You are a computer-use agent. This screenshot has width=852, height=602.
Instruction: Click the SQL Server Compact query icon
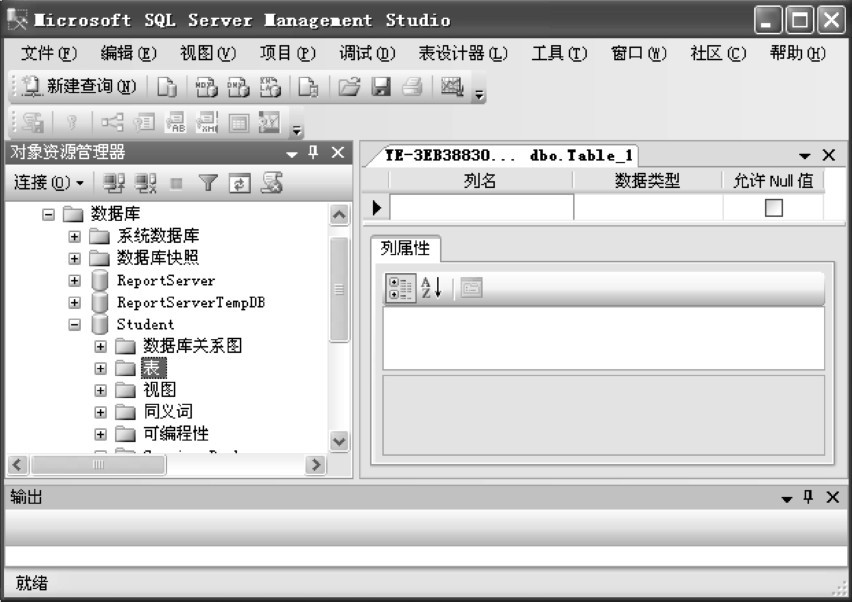click(x=308, y=86)
